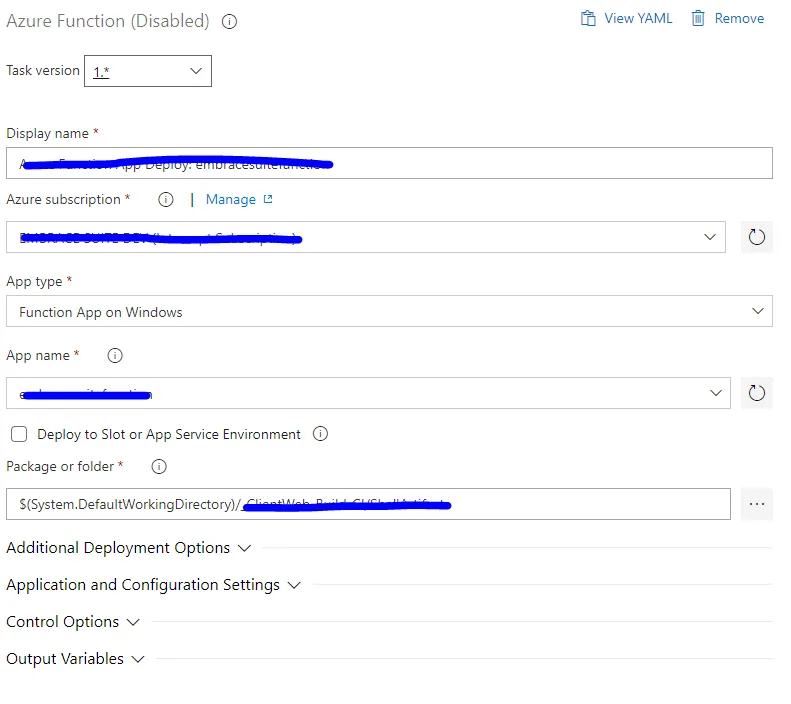Open the Task version dropdown

tap(148, 71)
